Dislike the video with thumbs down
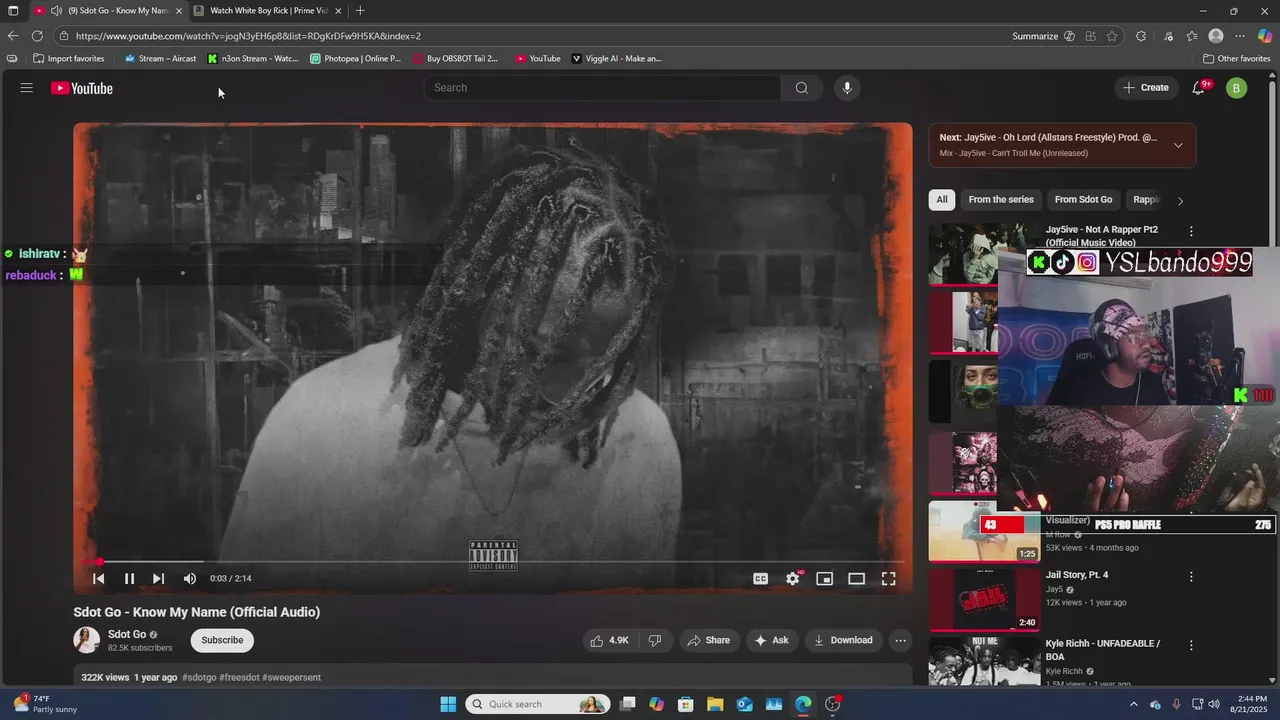1280x720 pixels. pyautogui.click(x=655, y=640)
